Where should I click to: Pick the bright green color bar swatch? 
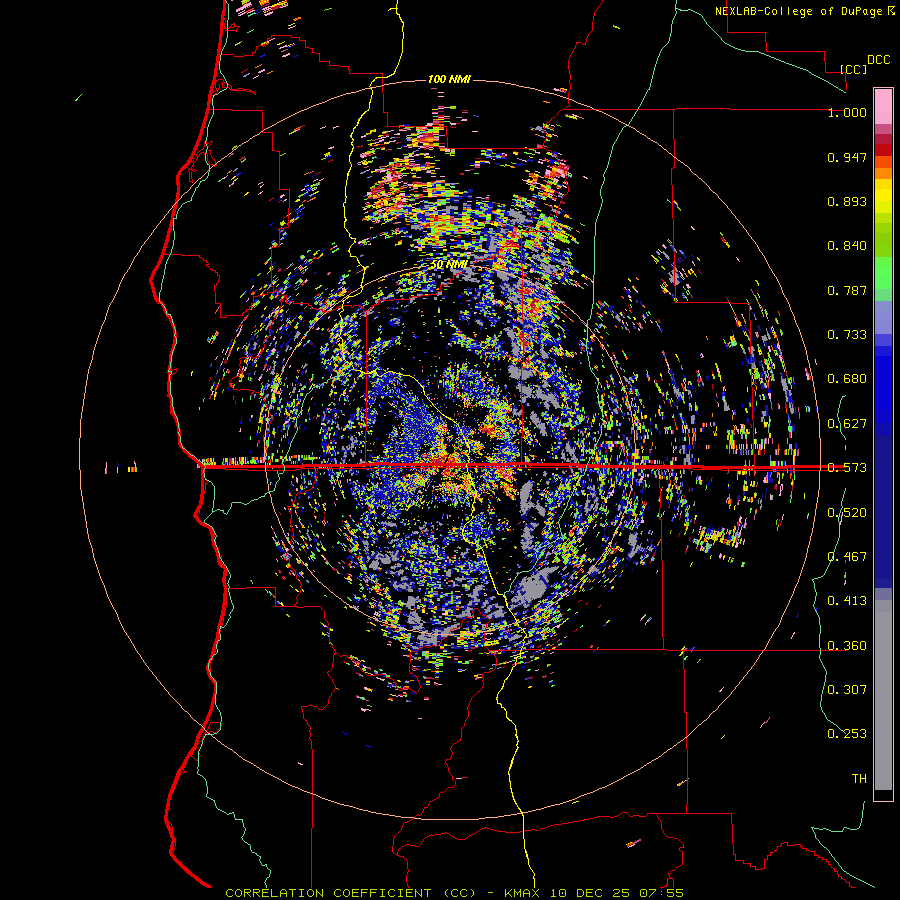pos(883,273)
